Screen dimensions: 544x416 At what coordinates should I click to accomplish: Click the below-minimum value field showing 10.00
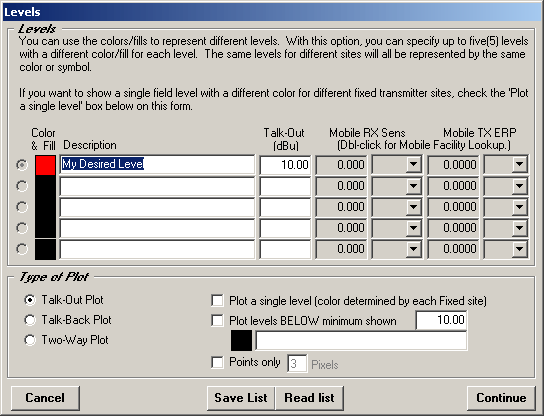coord(441,320)
